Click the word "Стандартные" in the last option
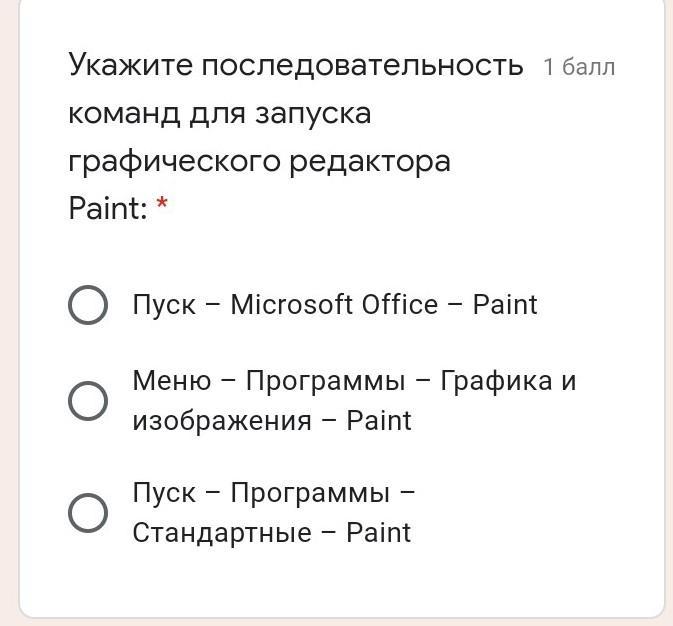 coord(222,532)
